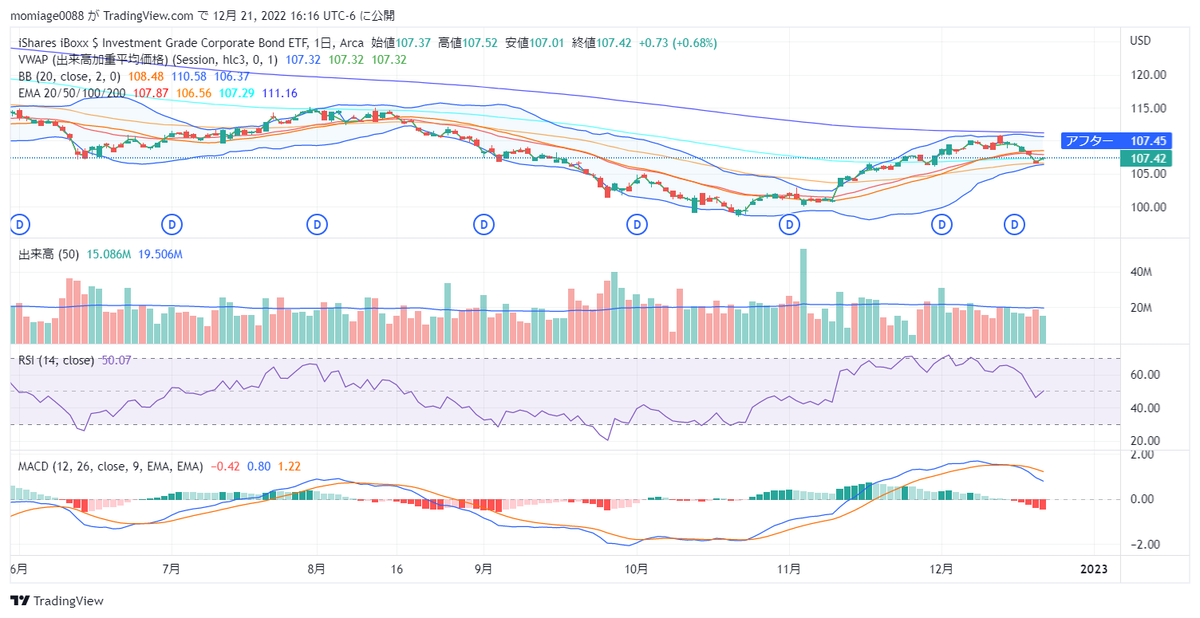Click the 60.00 RSI axis label
The image size is (1200, 618).
(1145, 375)
